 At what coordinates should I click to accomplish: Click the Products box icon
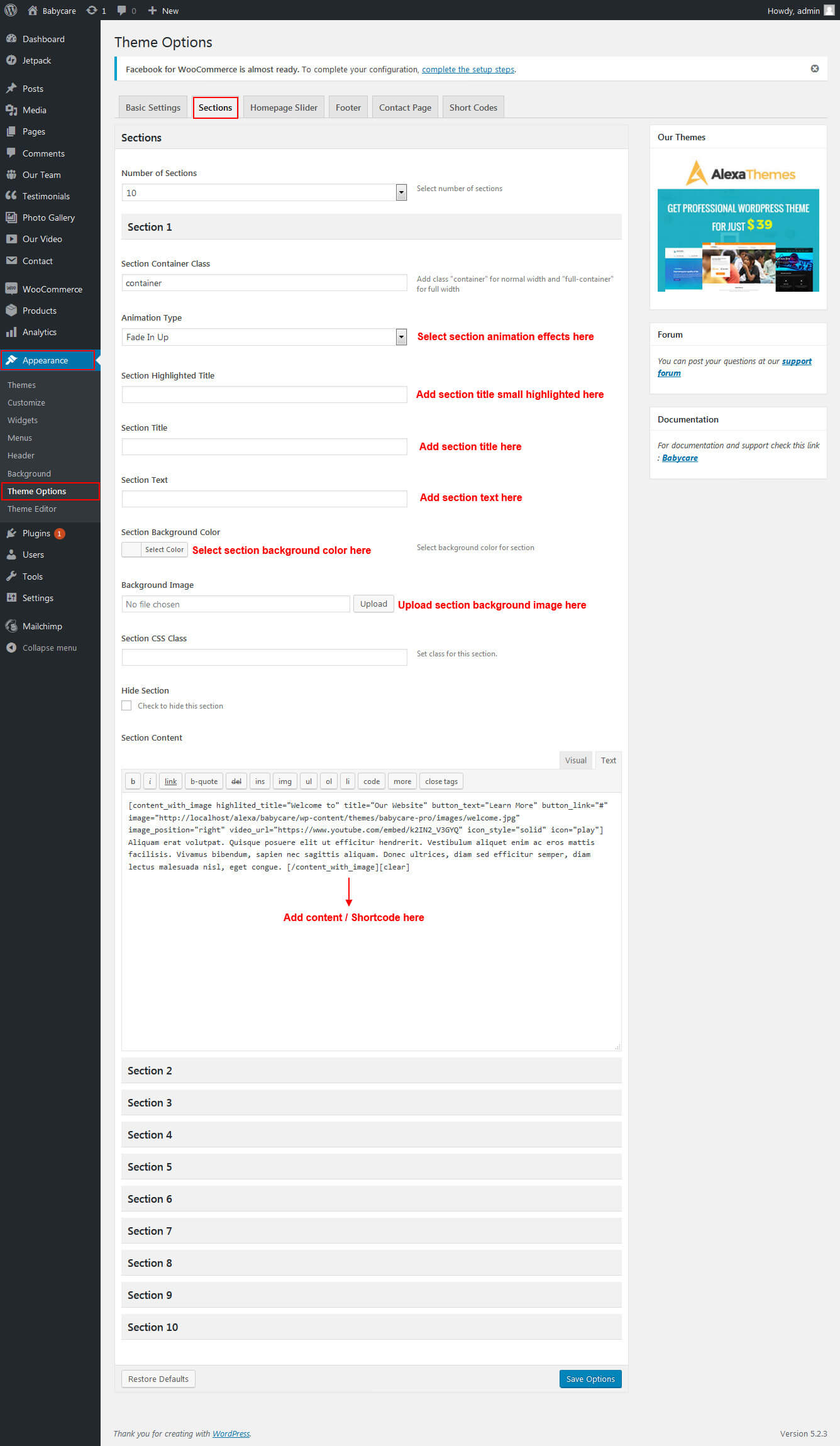[11, 310]
